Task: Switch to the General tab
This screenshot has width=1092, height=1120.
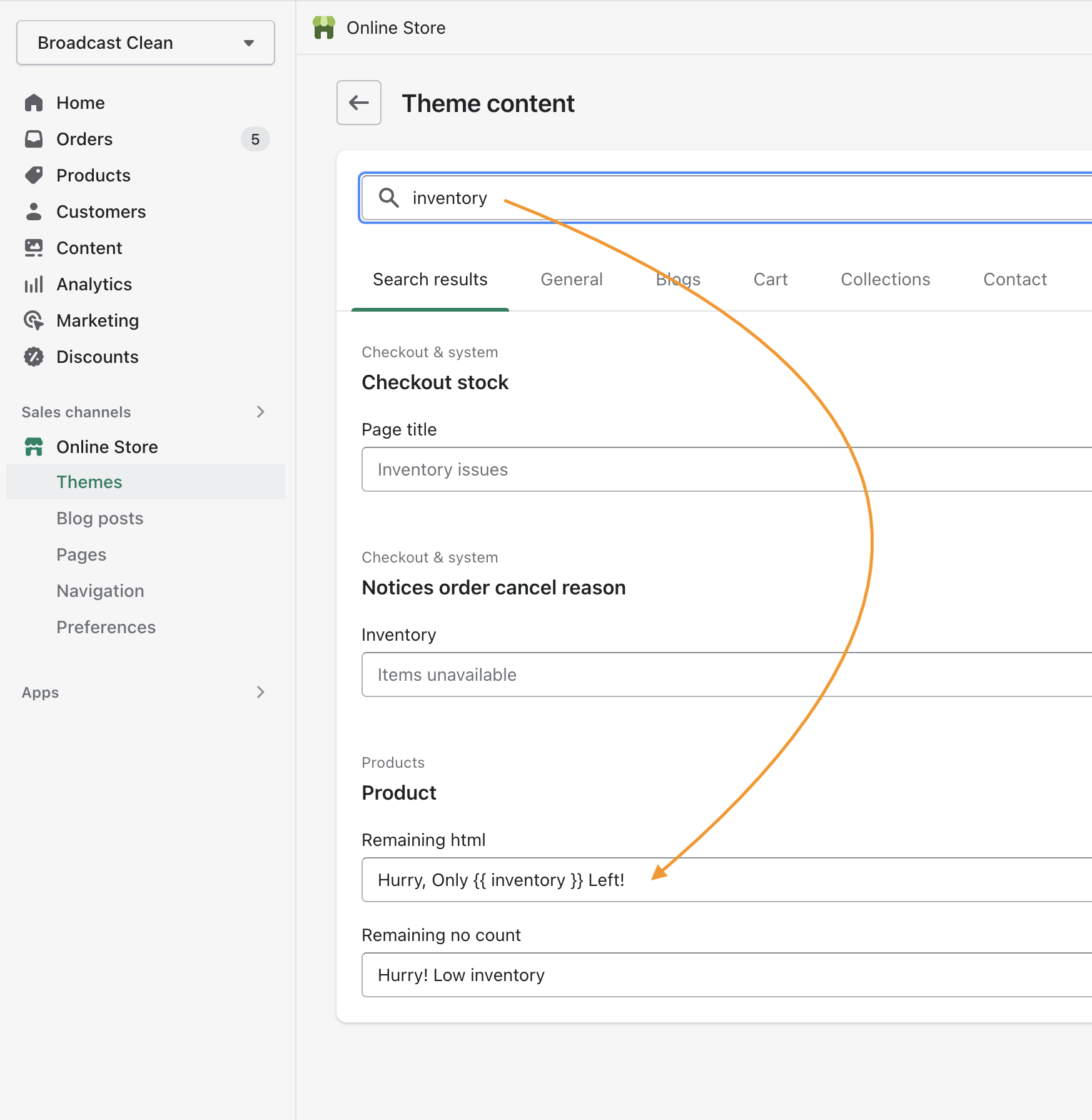Action: [572, 279]
